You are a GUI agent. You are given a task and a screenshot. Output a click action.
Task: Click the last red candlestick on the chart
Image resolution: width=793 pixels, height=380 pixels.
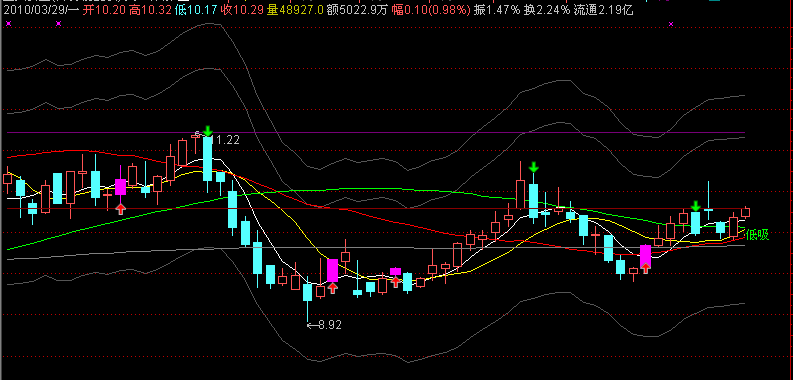tap(745, 212)
